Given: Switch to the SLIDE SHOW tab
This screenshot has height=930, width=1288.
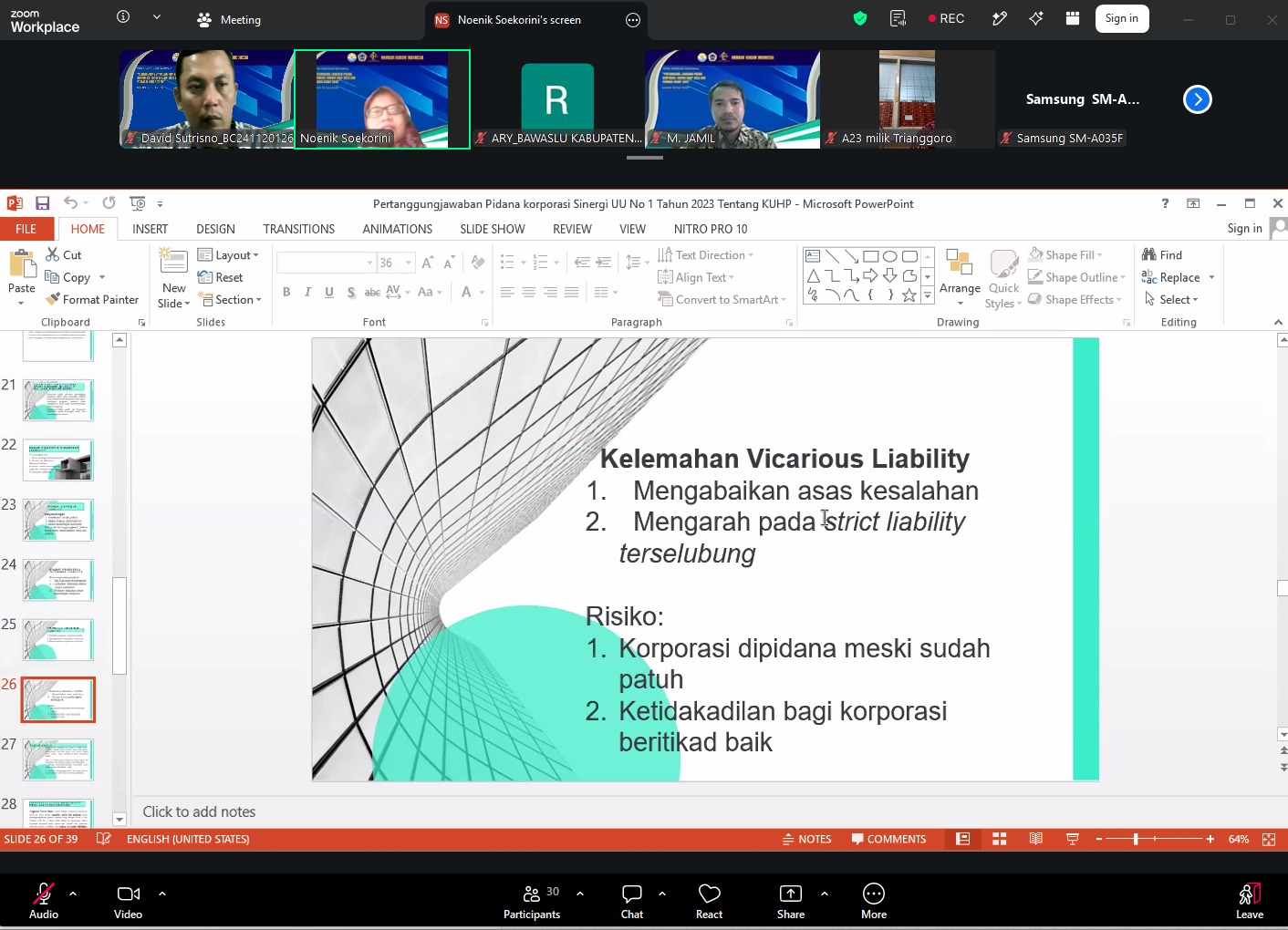Looking at the screenshot, I should click(492, 229).
